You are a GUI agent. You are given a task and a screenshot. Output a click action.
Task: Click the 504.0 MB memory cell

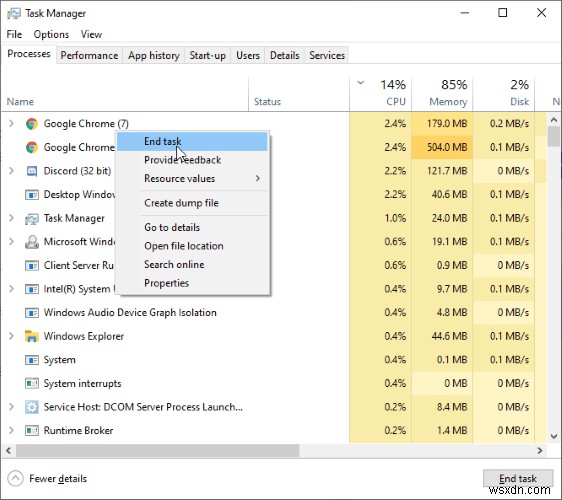coord(442,147)
